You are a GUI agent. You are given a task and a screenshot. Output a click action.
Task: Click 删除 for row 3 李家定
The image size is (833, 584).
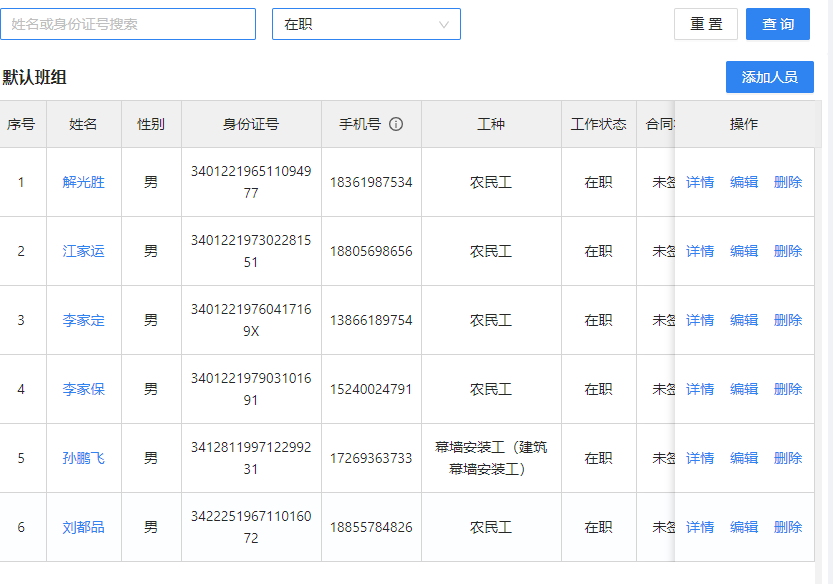click(788, 320)
